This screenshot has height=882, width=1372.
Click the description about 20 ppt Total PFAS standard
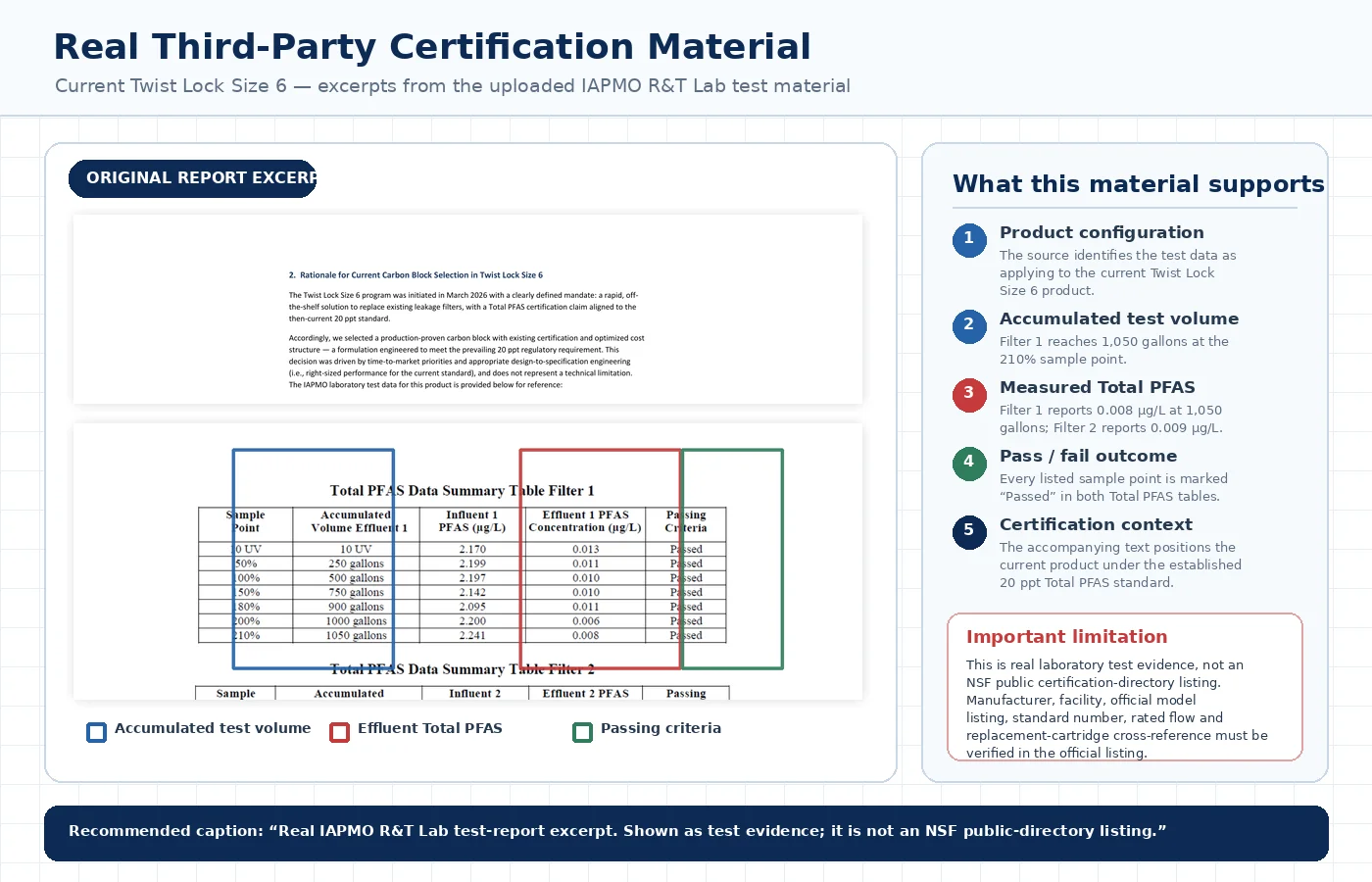(x=1120, y=565)
